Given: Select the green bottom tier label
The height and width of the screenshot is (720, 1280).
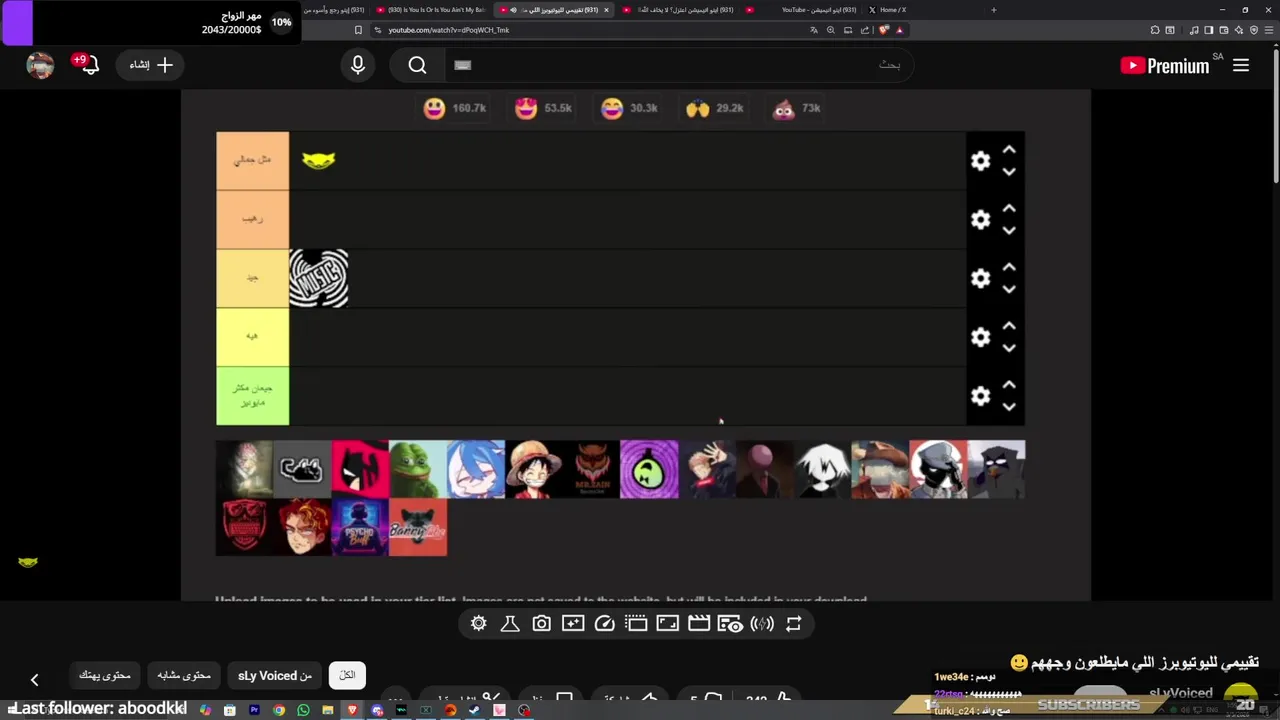Looking at the screenshot, I should click(252, 396).
